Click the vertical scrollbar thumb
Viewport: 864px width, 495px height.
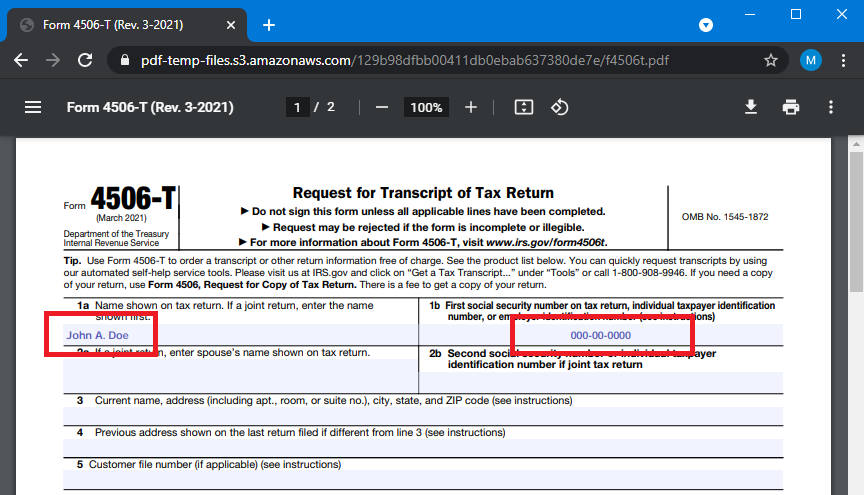[x=856, y=222]
